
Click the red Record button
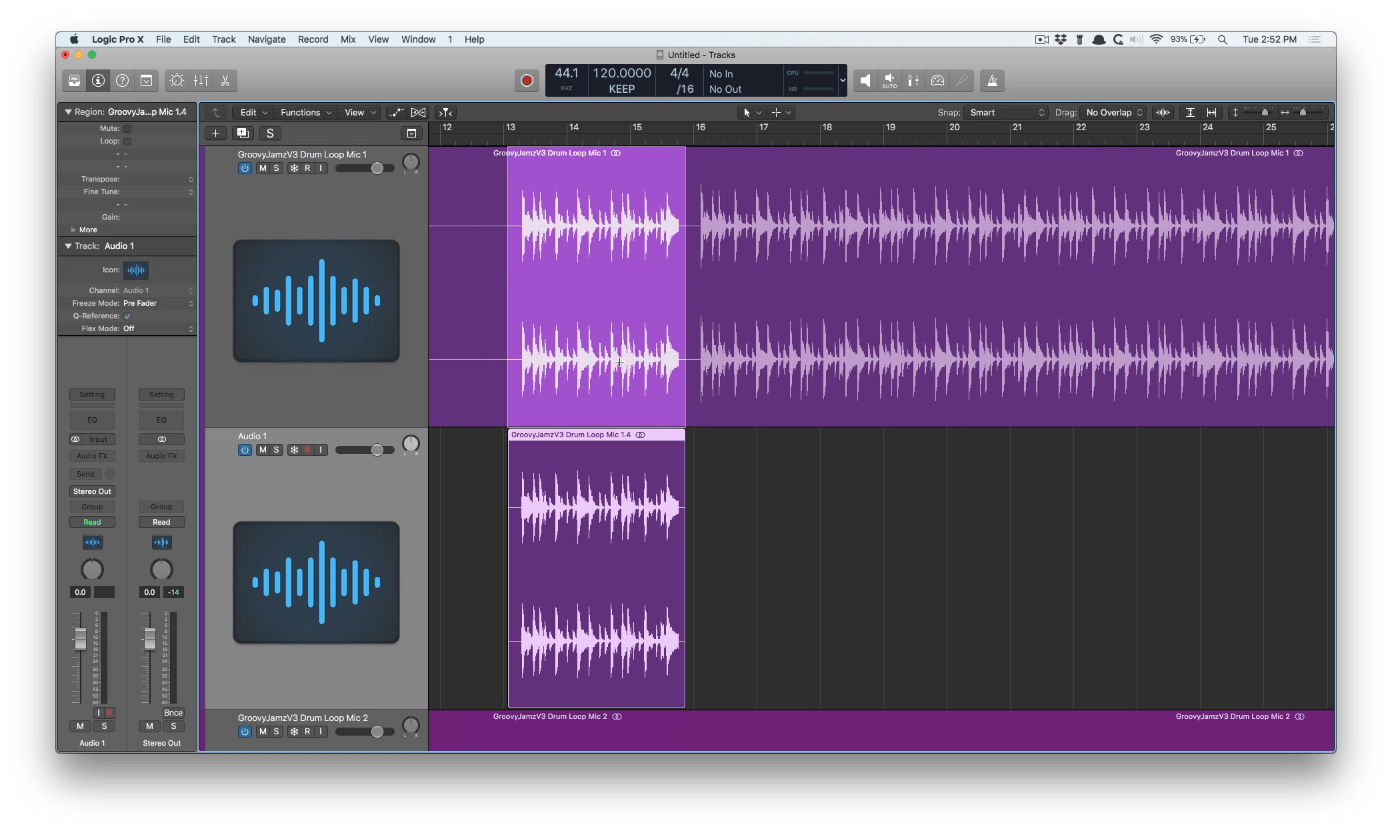click(527, 81)
